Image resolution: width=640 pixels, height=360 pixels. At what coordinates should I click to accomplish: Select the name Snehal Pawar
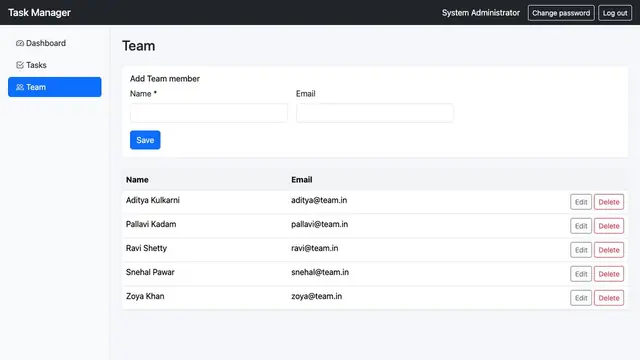click(150, 272)
